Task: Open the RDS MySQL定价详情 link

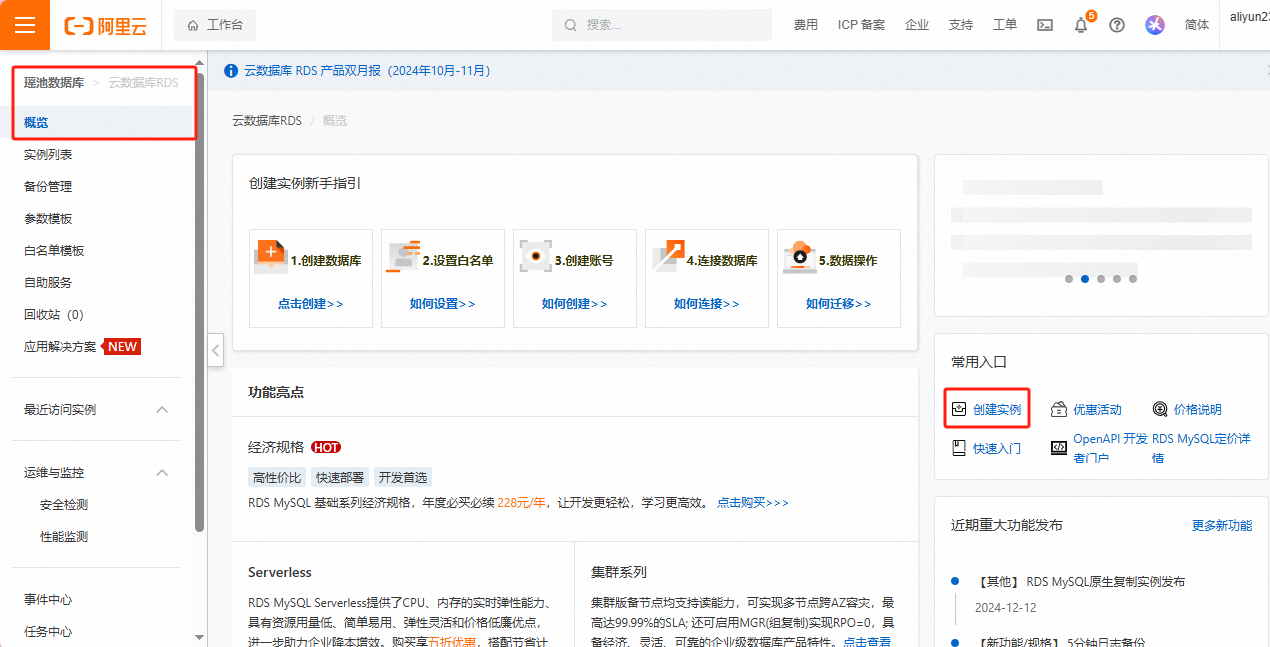Action: point(1201,448)
